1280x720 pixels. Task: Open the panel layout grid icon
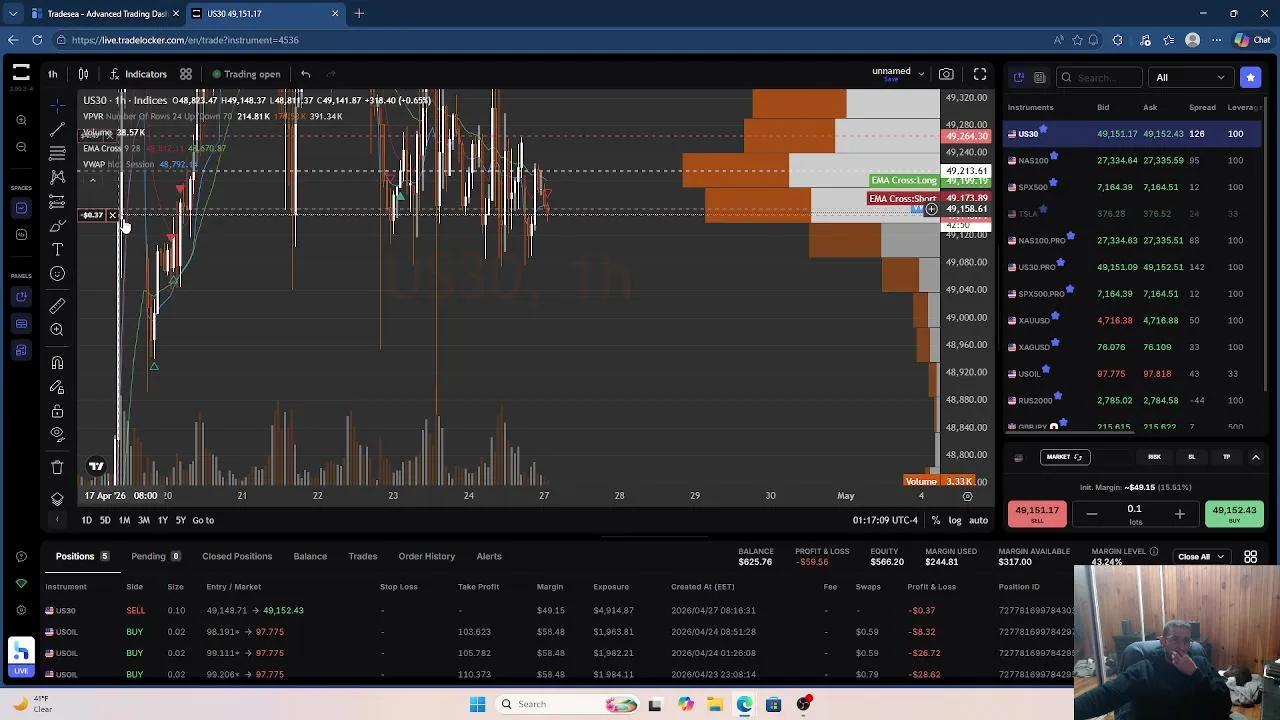point(1250,557)
